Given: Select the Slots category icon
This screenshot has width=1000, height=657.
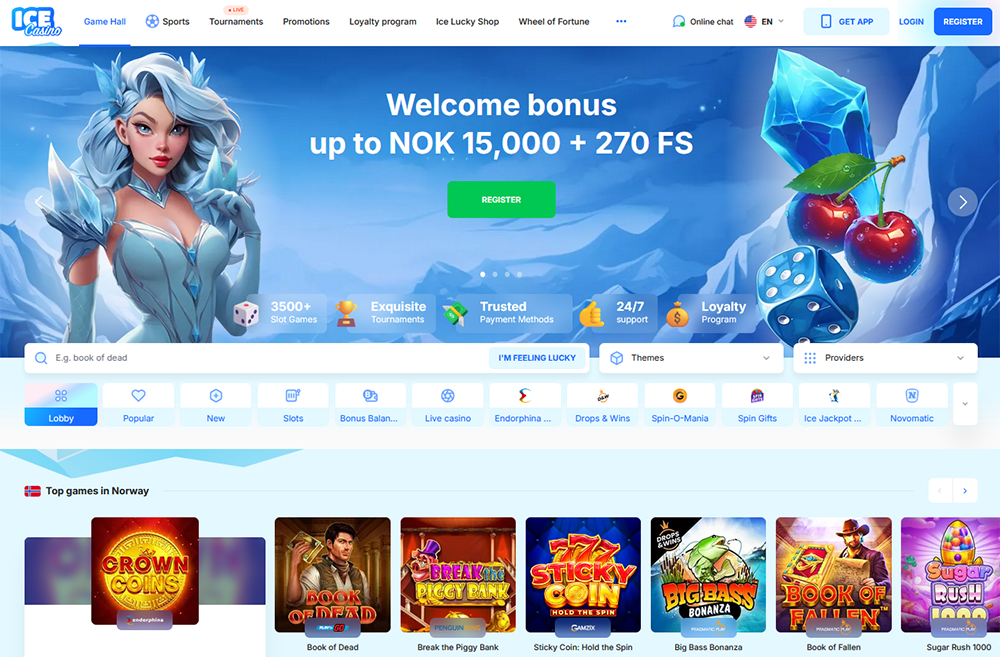Looking at the screenshot, I should 293,395.
